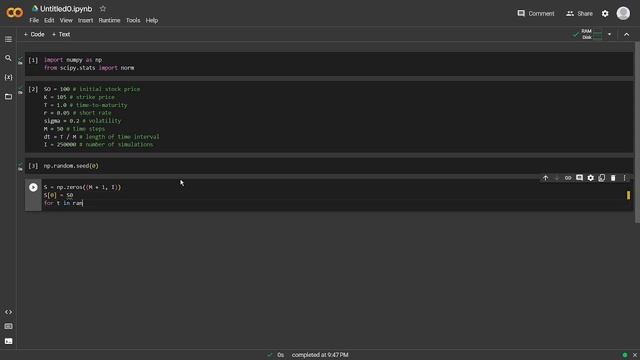
Task: Run the current code cell
Action: click(33, 187)
